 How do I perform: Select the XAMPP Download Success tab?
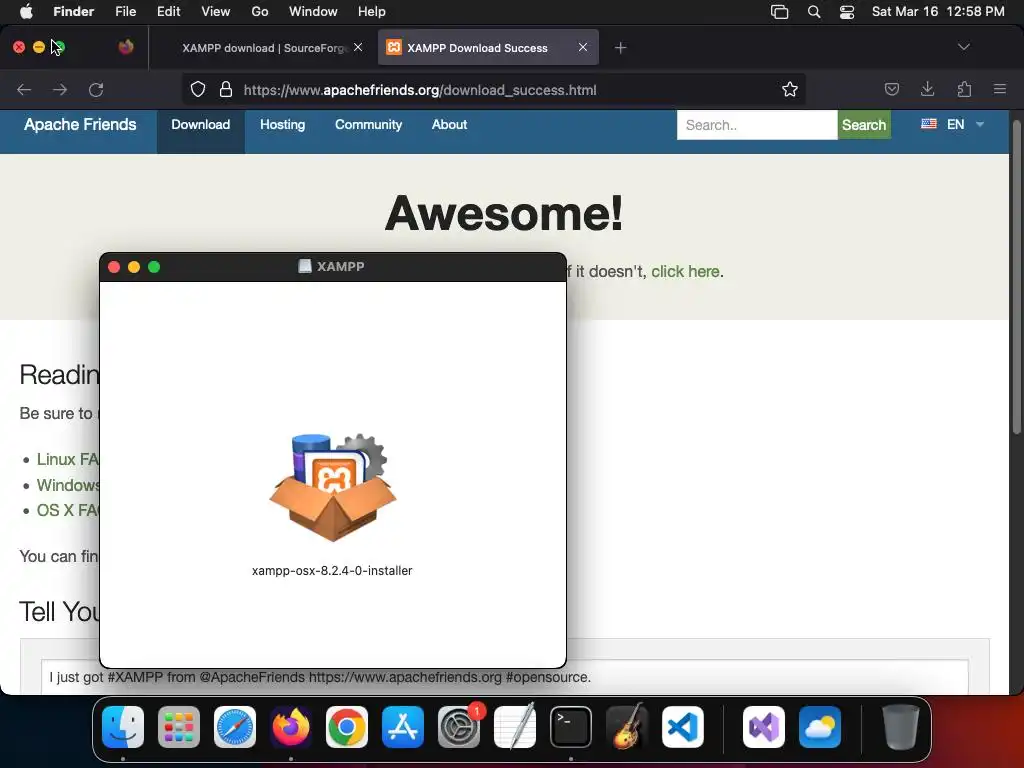(x=488, y=48)
